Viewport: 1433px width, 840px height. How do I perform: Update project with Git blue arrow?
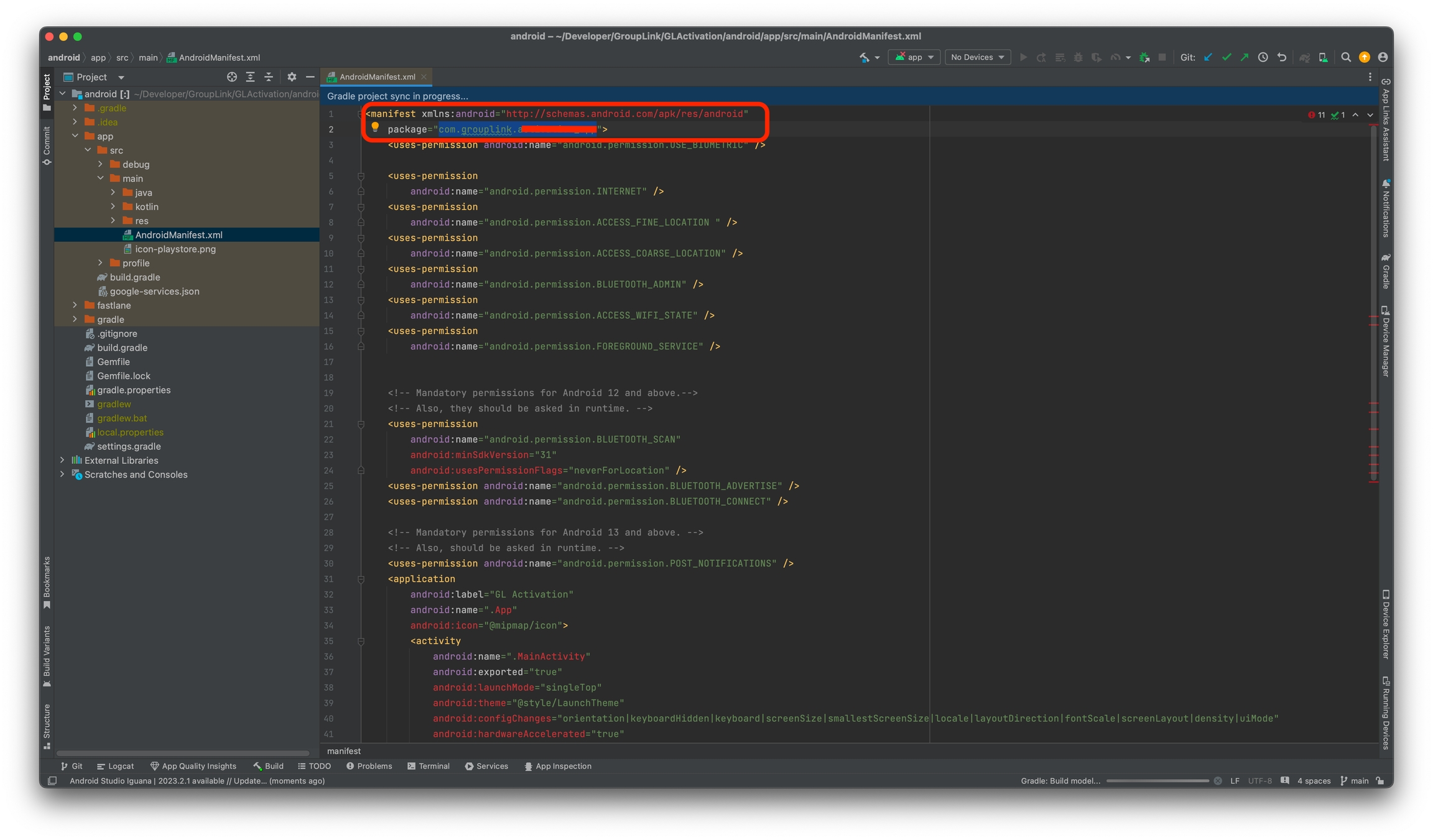(x=1208, y=57)
